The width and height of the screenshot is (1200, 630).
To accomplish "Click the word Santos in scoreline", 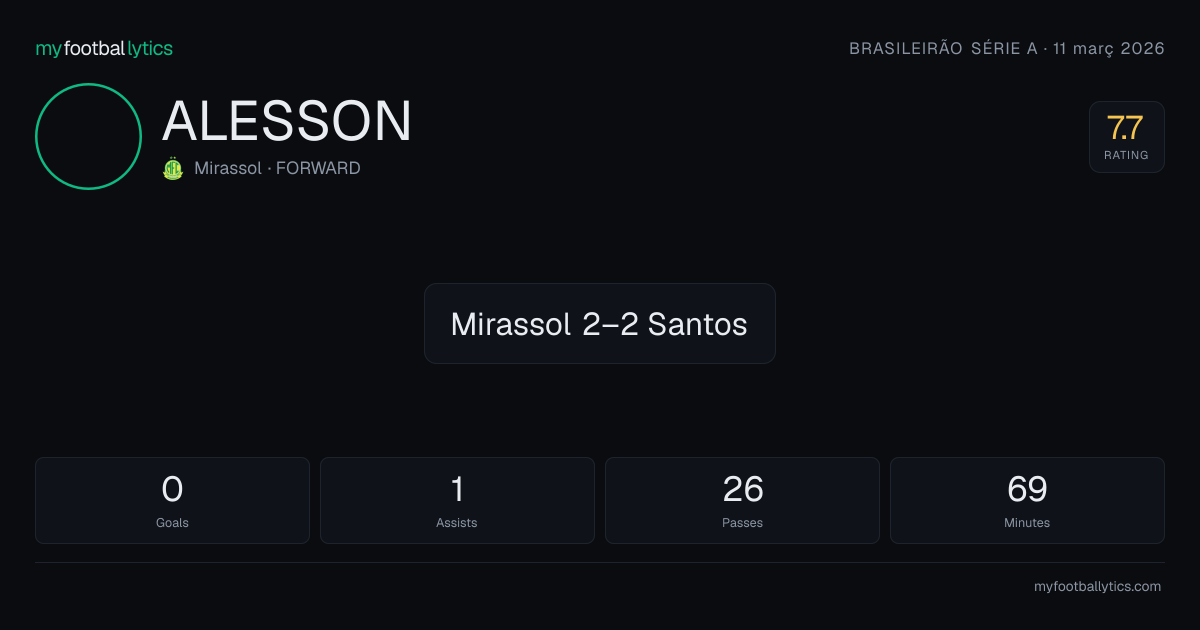I will coord(697,324).
